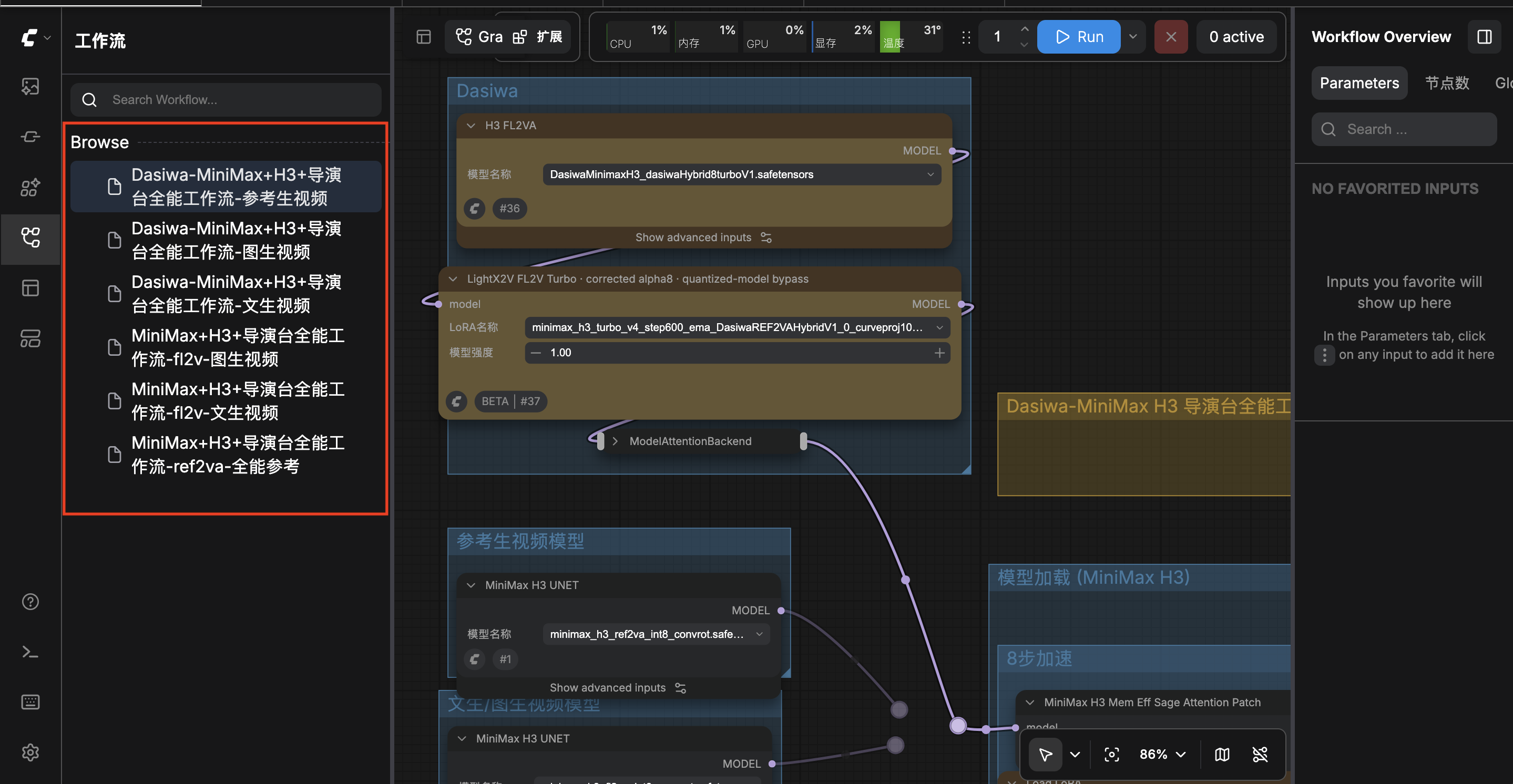Screen dimensions: 1513x784
Task: Select the 8步加速 group title
Action: pyautogui.click(x=1040, y=658)
